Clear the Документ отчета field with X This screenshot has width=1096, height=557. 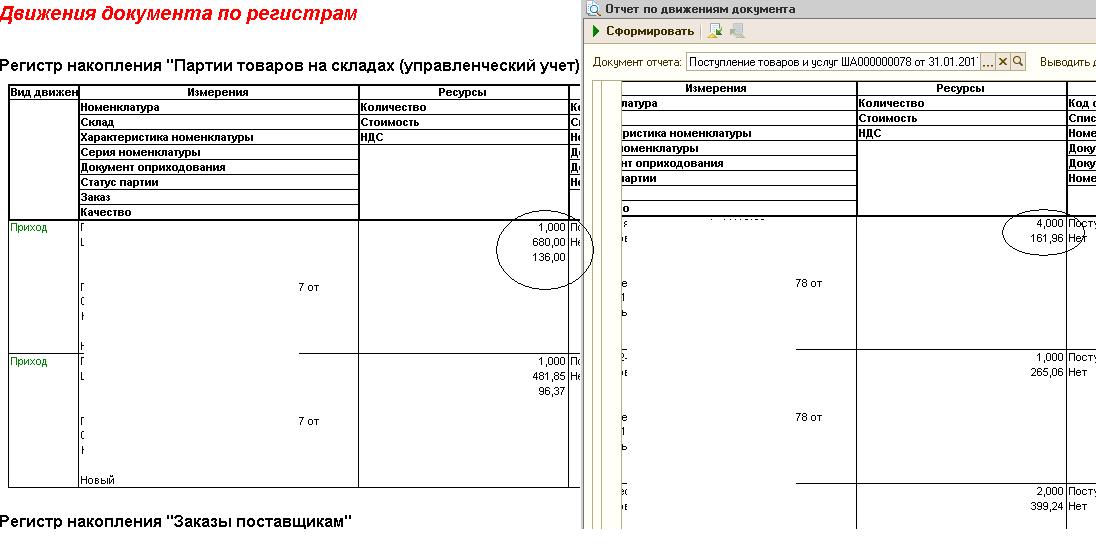click(1002, 62)
